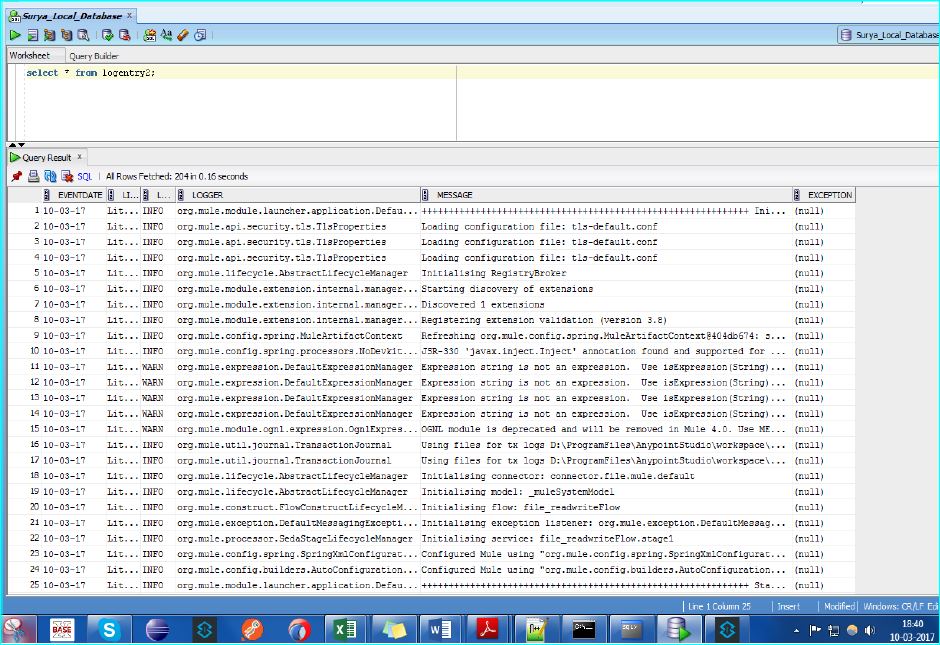940x645 pixels.
Task: Open the command prompt taskbar icon
Action: click(583, 629)
